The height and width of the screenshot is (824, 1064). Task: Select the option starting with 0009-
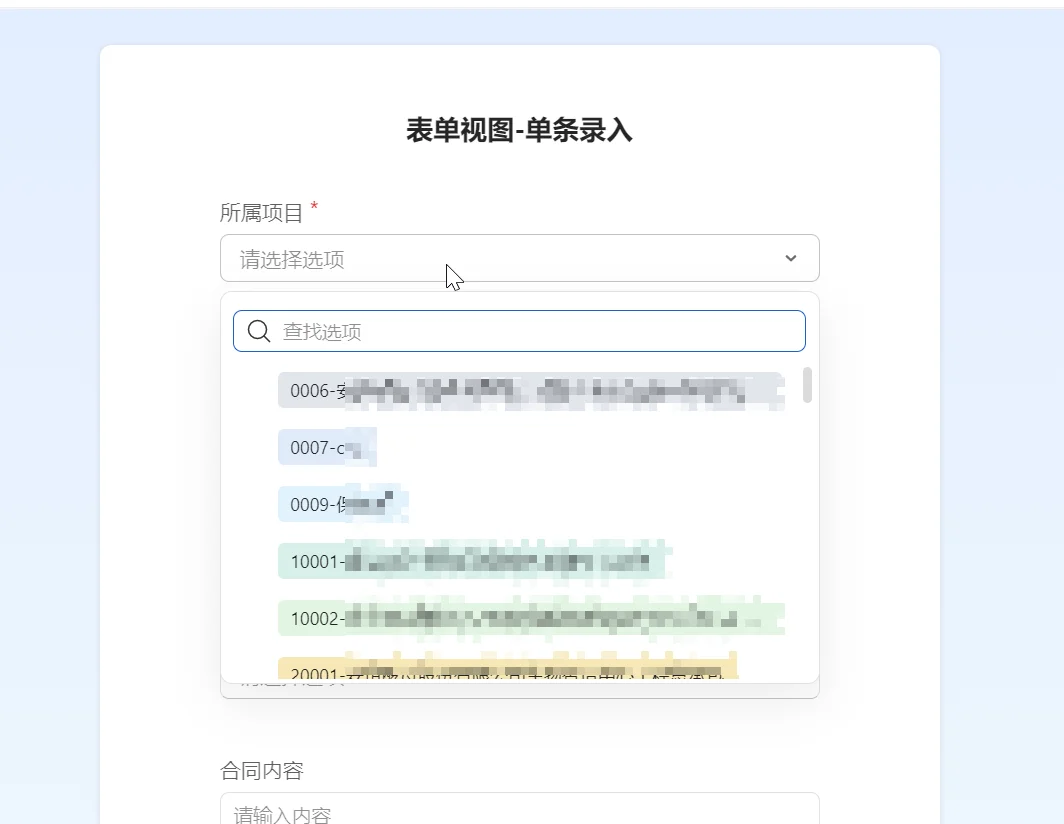pyautogui.click(x=343, y=504)
